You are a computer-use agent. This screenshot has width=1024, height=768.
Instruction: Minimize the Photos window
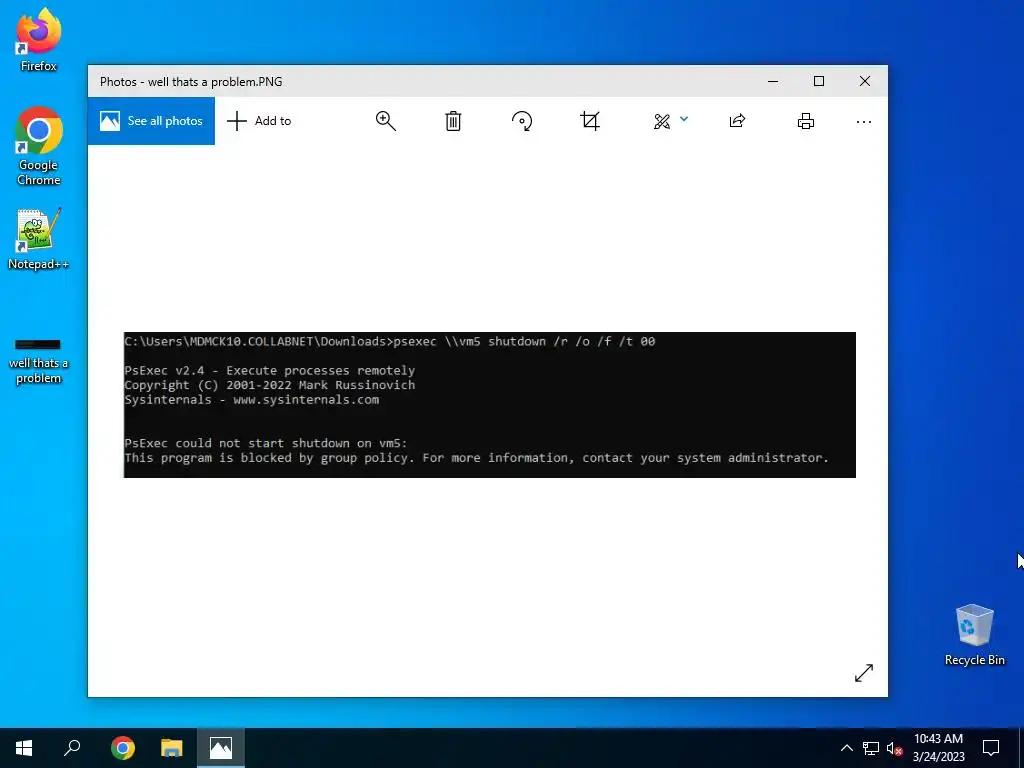coord(773,81)
